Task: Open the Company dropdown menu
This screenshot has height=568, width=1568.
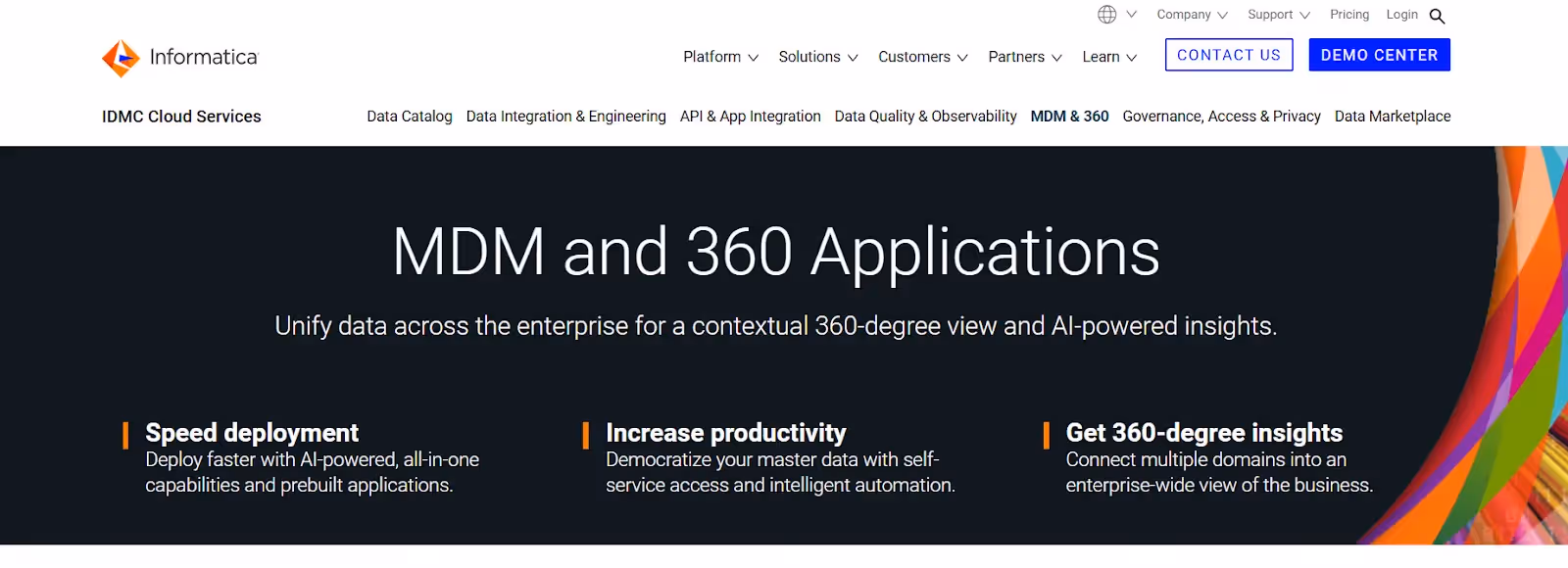Action: click(1192, 15)
